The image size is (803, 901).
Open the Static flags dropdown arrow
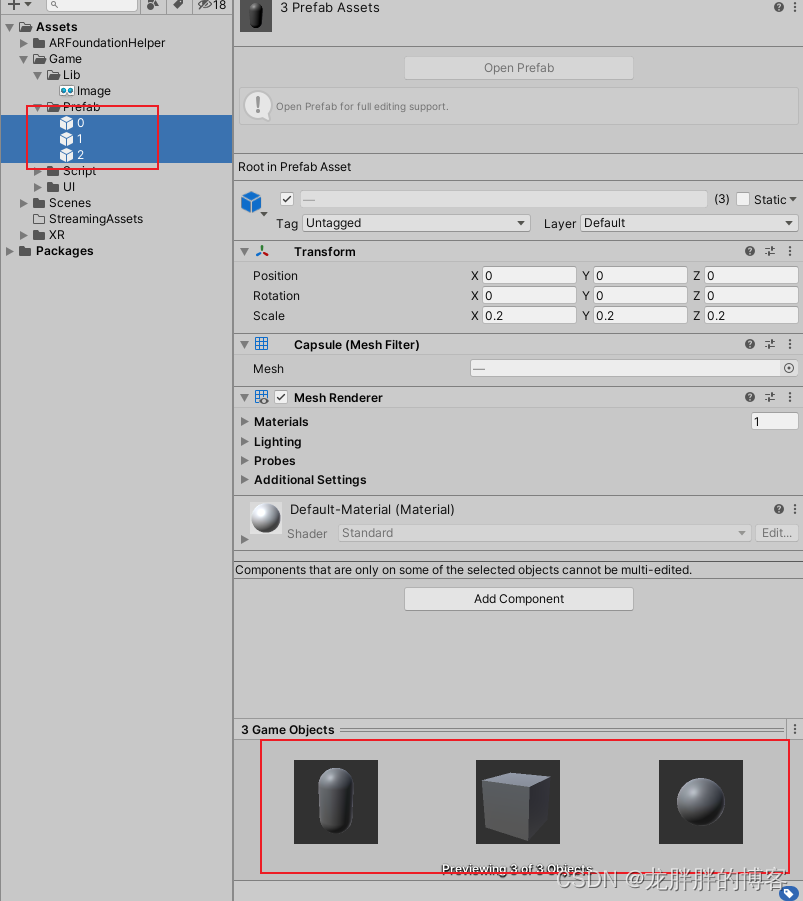(793, 199)
